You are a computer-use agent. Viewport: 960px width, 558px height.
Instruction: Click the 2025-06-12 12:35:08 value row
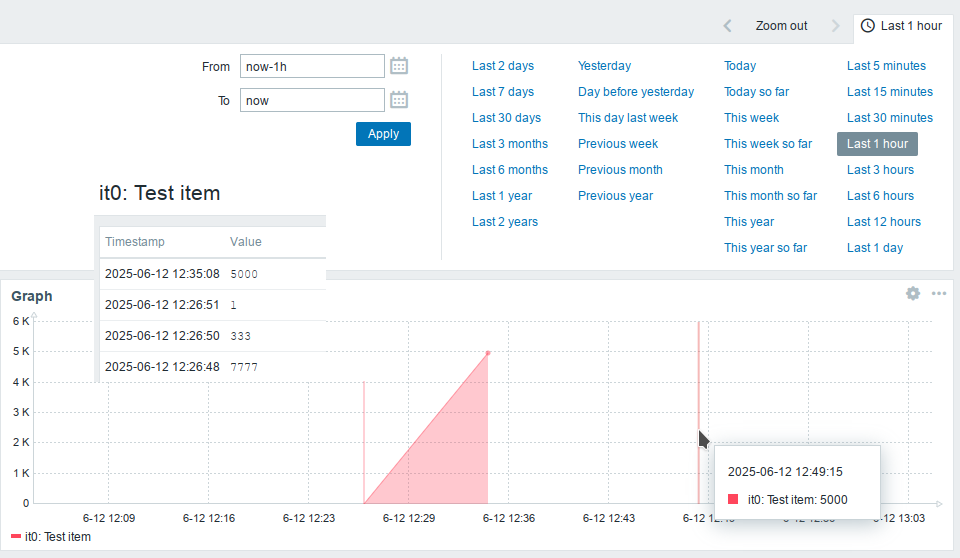pos(212,274)
